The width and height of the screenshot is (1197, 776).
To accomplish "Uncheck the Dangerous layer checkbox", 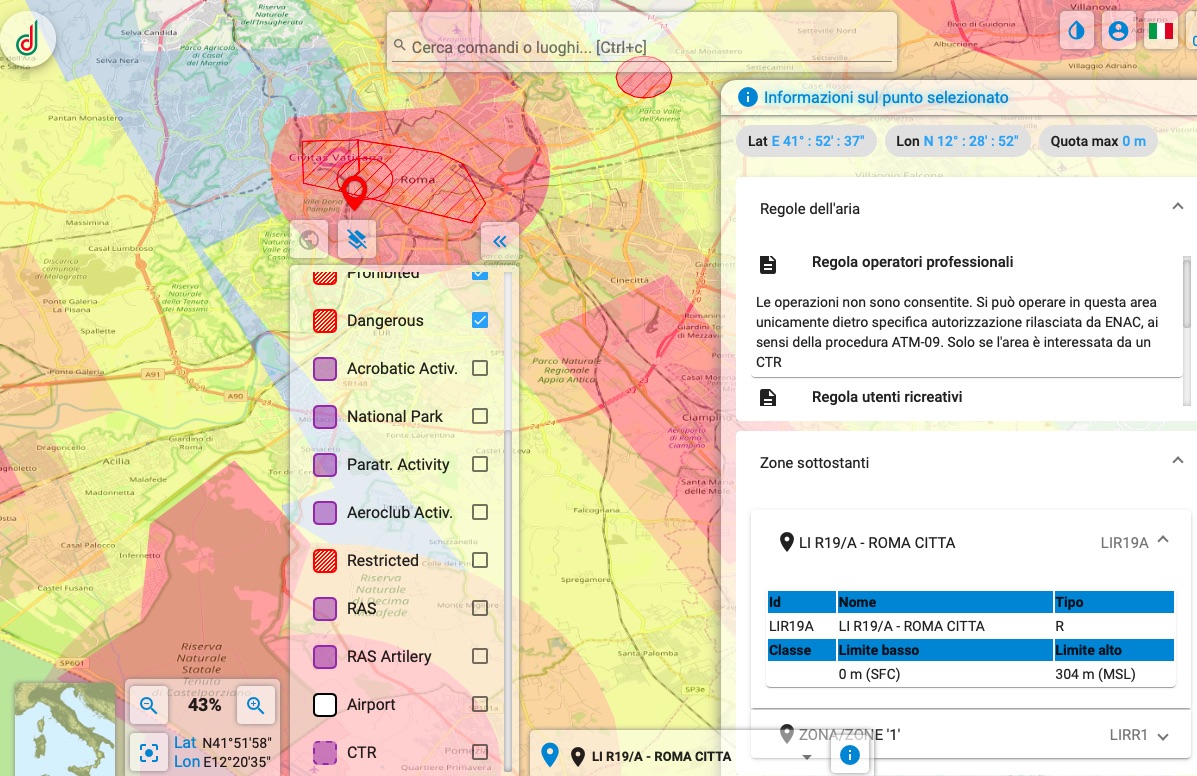I will 479,320.
